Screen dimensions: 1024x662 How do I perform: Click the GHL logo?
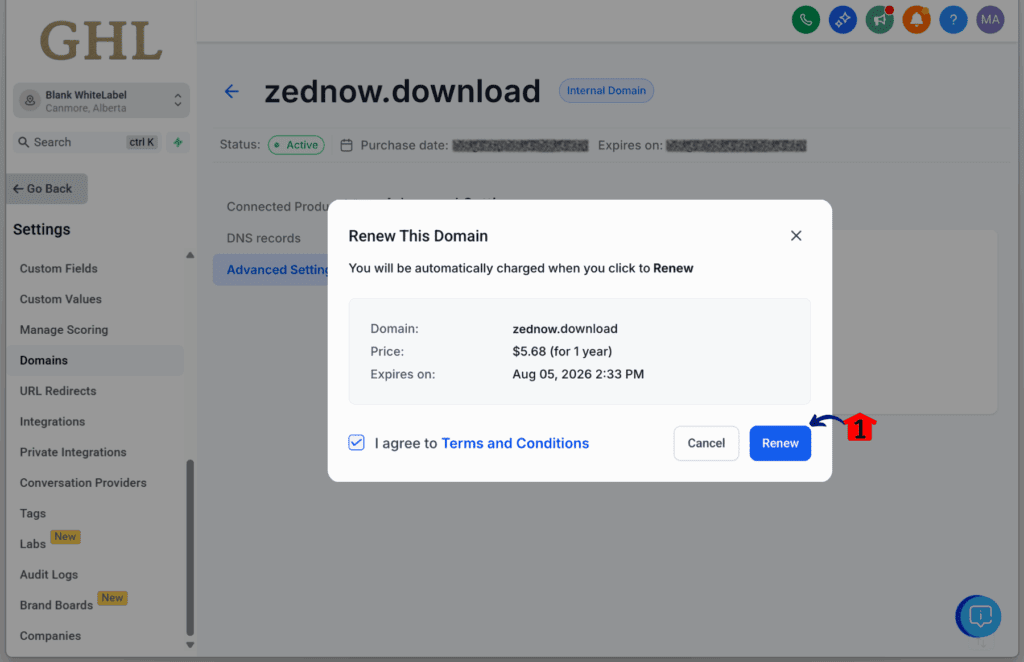click(101, 40)
